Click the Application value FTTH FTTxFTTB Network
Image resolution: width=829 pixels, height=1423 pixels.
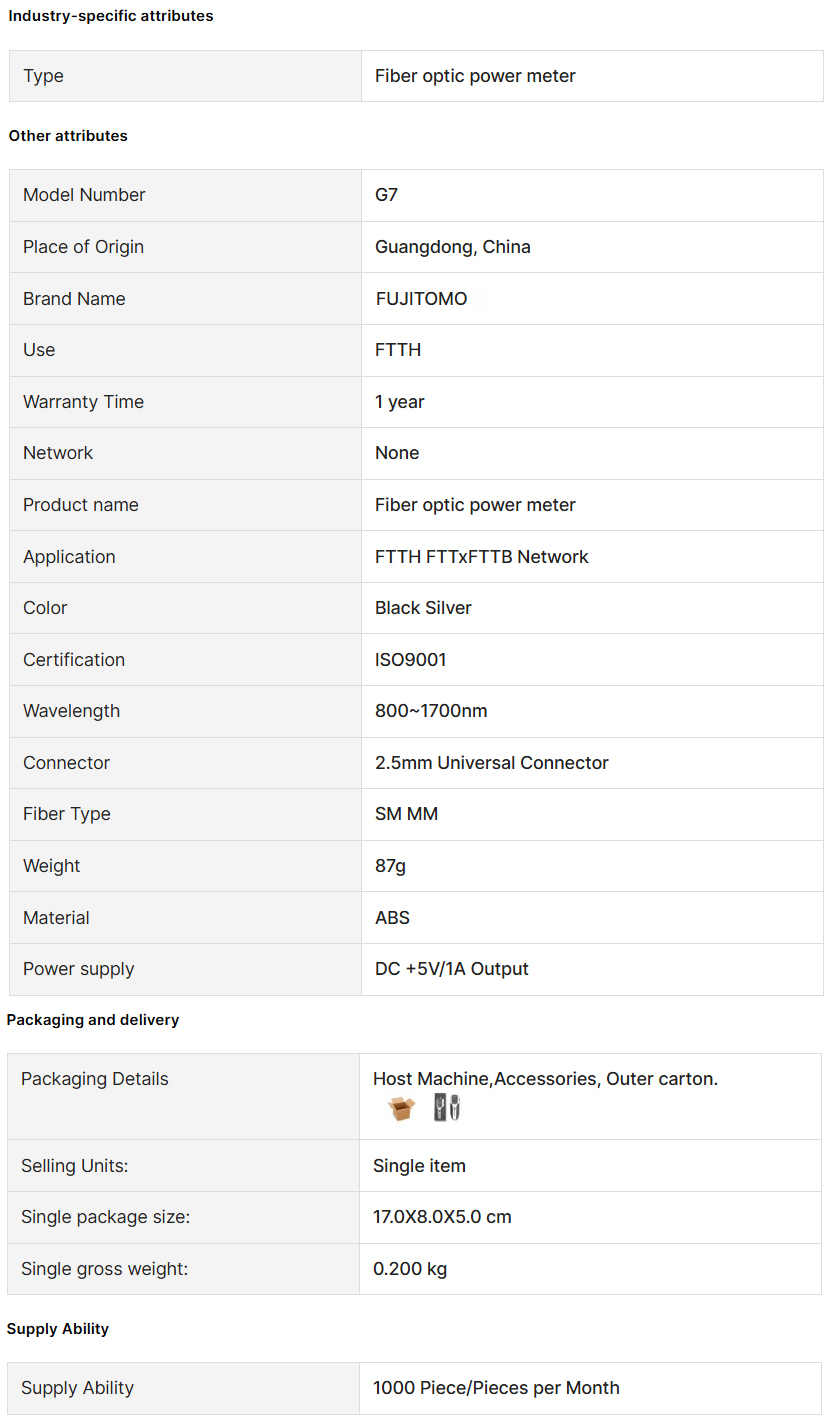click(482, 557)
